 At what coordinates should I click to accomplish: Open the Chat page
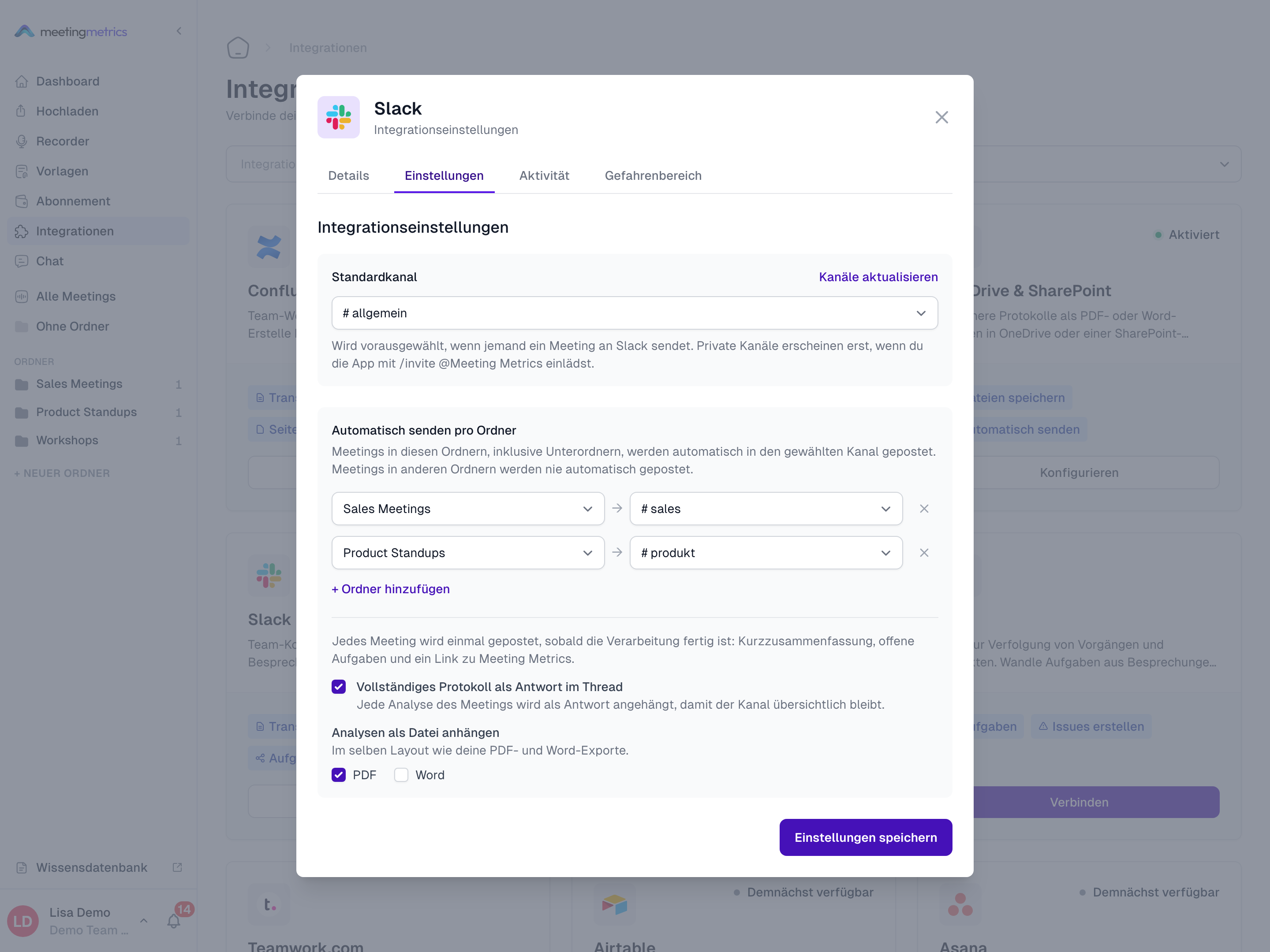click(98, 261)
